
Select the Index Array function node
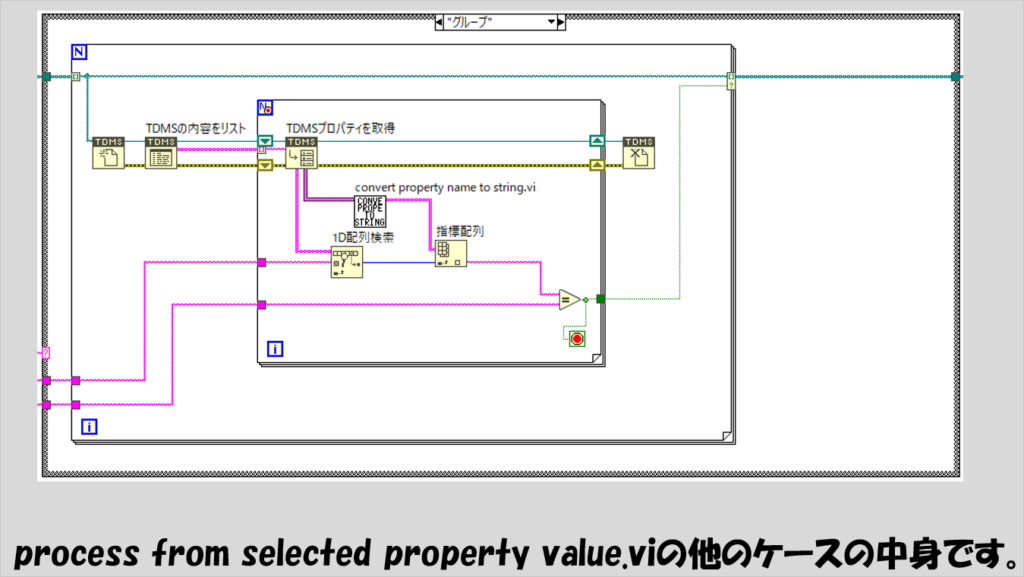(x=450, y=253)
